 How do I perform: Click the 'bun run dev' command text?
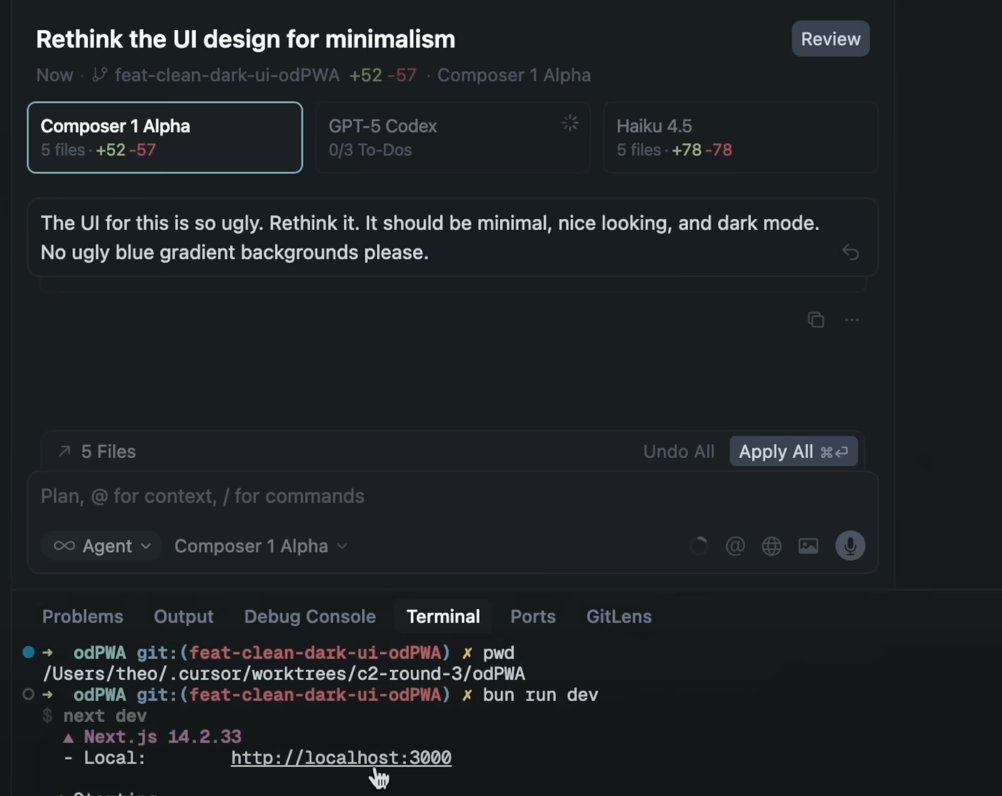[540, 695]
